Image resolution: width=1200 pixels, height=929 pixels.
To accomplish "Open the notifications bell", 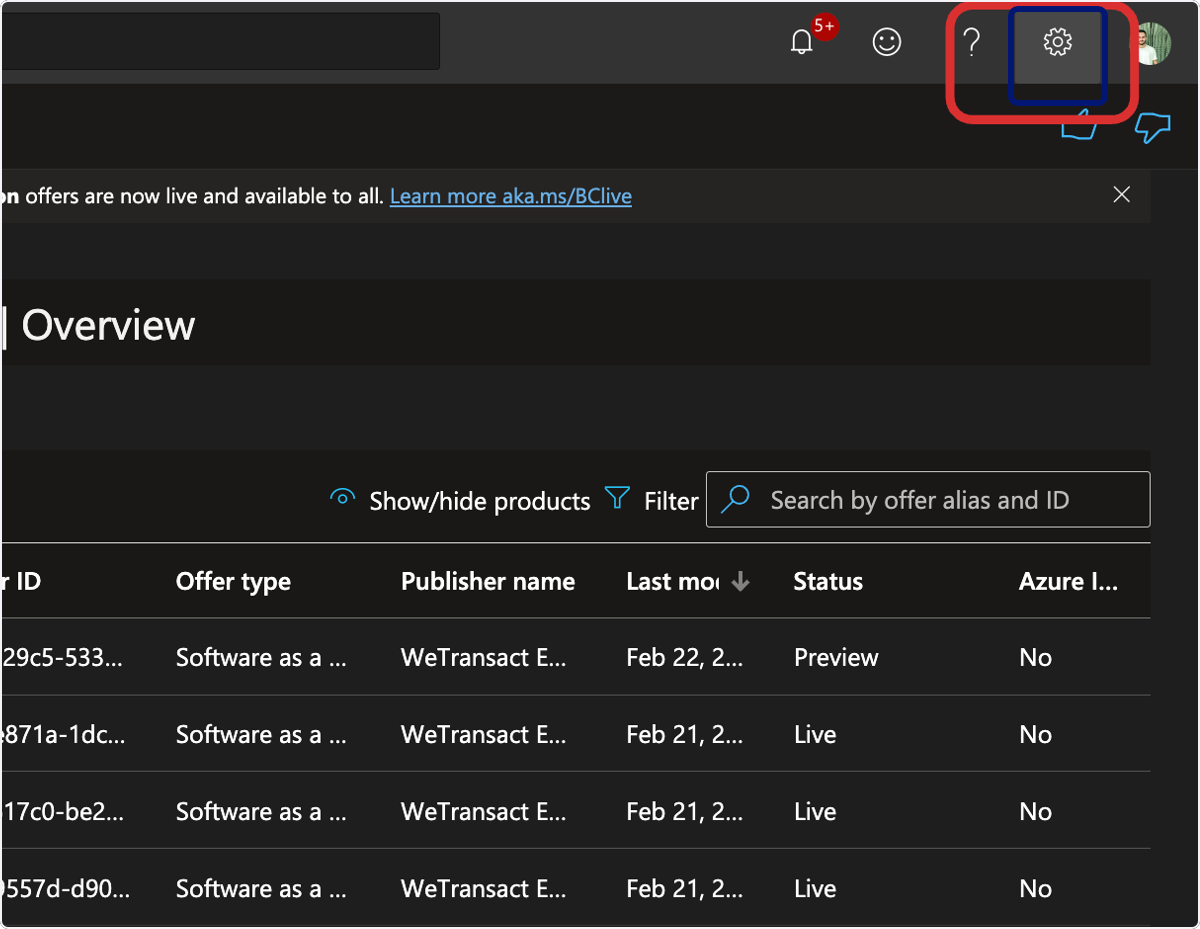I will pyautogui.click(x=802, y=42).
